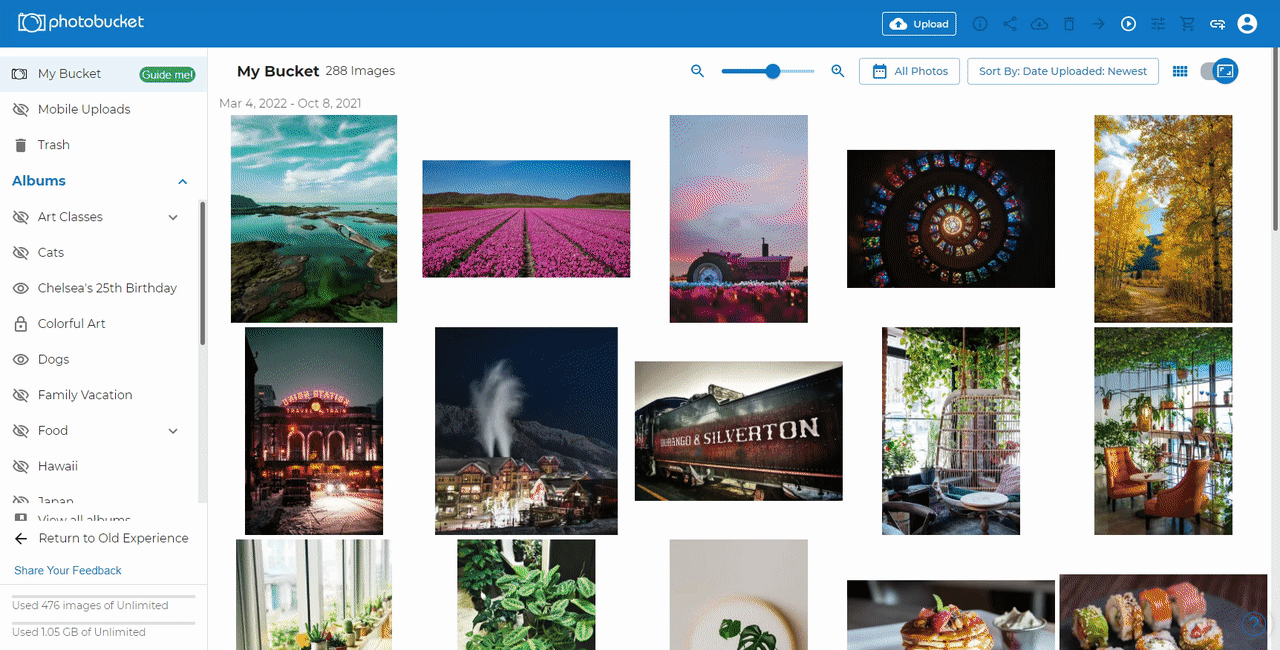
Task: Click the sidebar albums scrollbar
Action: pos(203,273)
